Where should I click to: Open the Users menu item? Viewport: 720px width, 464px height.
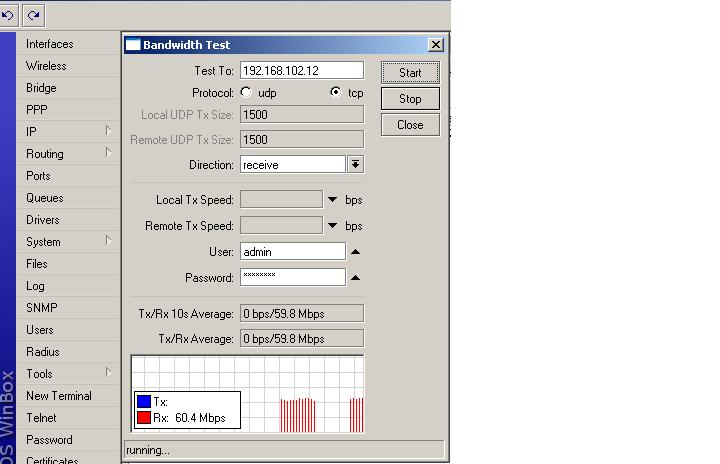click(68, 330)
